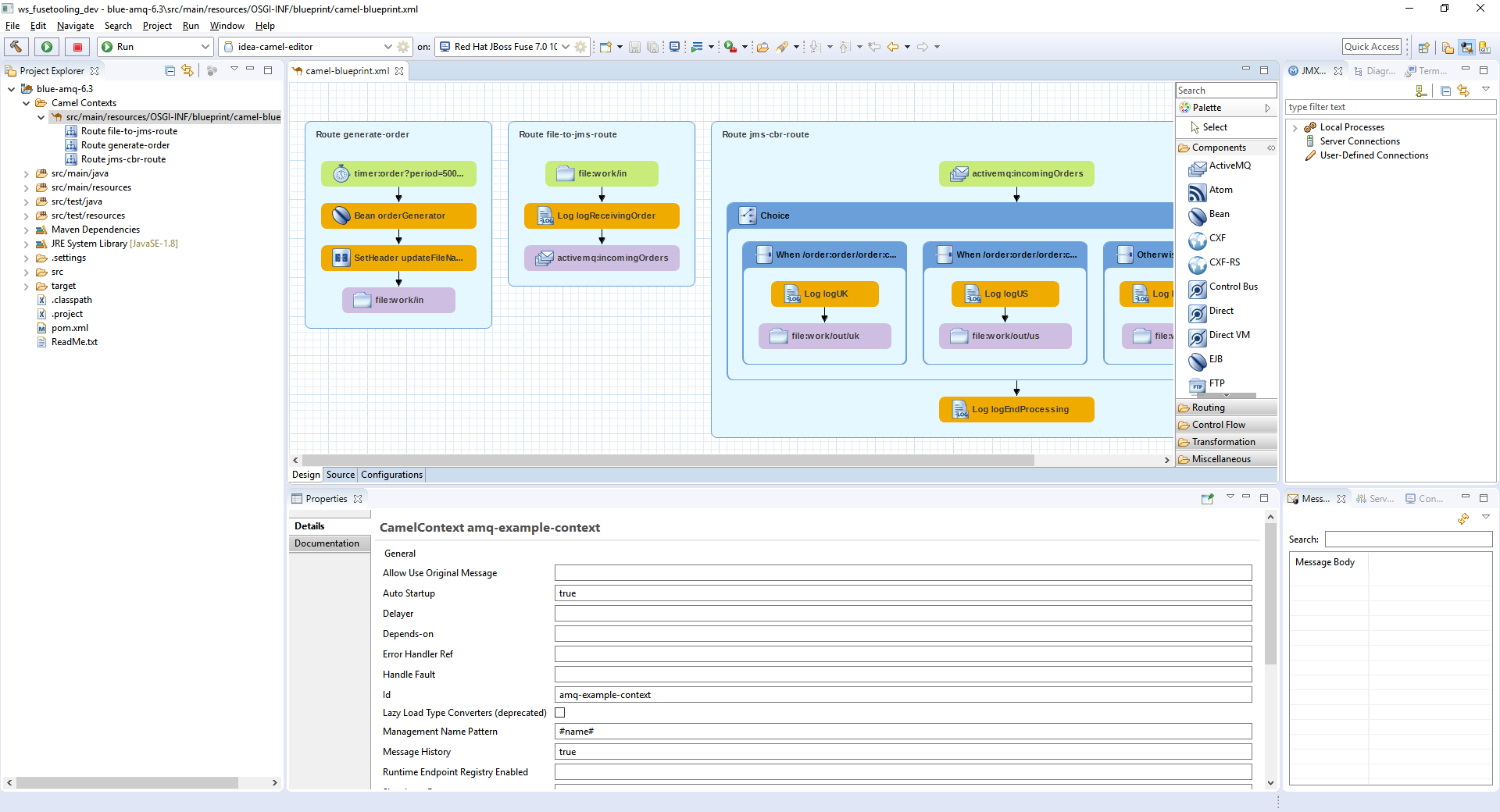Collapse all in Project Explorer
This screenshot has width=1500, height=812.
[170, 71]
